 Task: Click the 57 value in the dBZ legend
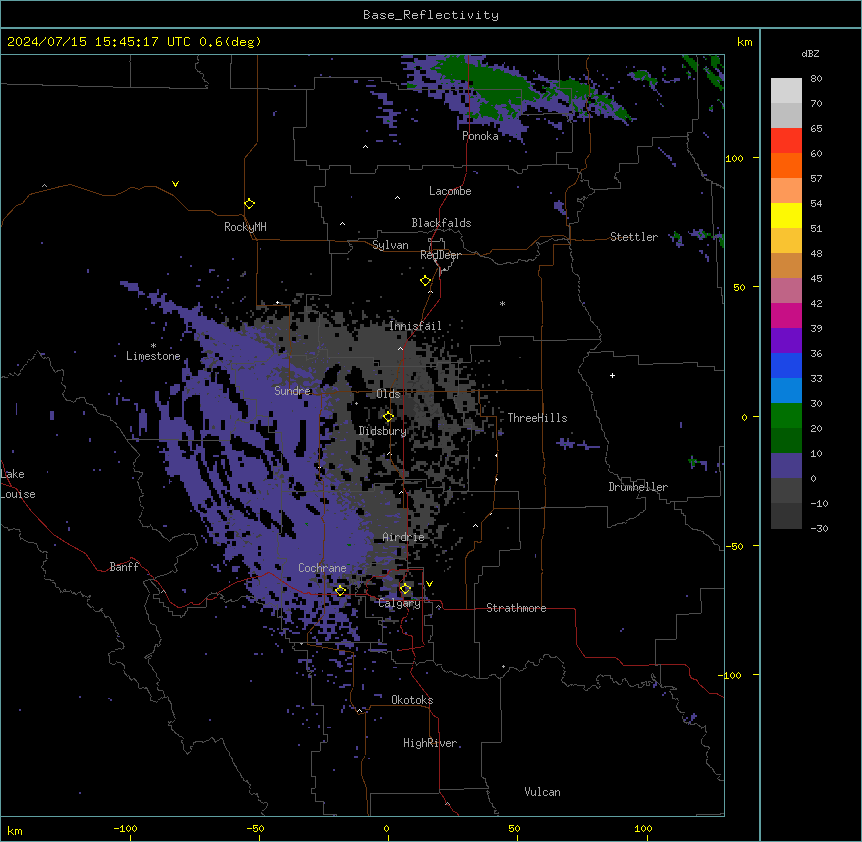tap(816, 178)
